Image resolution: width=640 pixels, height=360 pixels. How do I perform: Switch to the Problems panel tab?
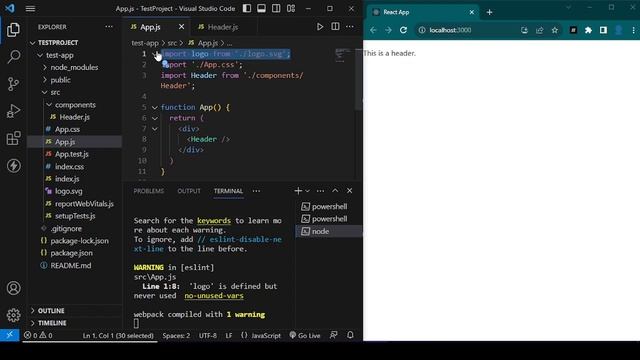click(x=149, y=191)
